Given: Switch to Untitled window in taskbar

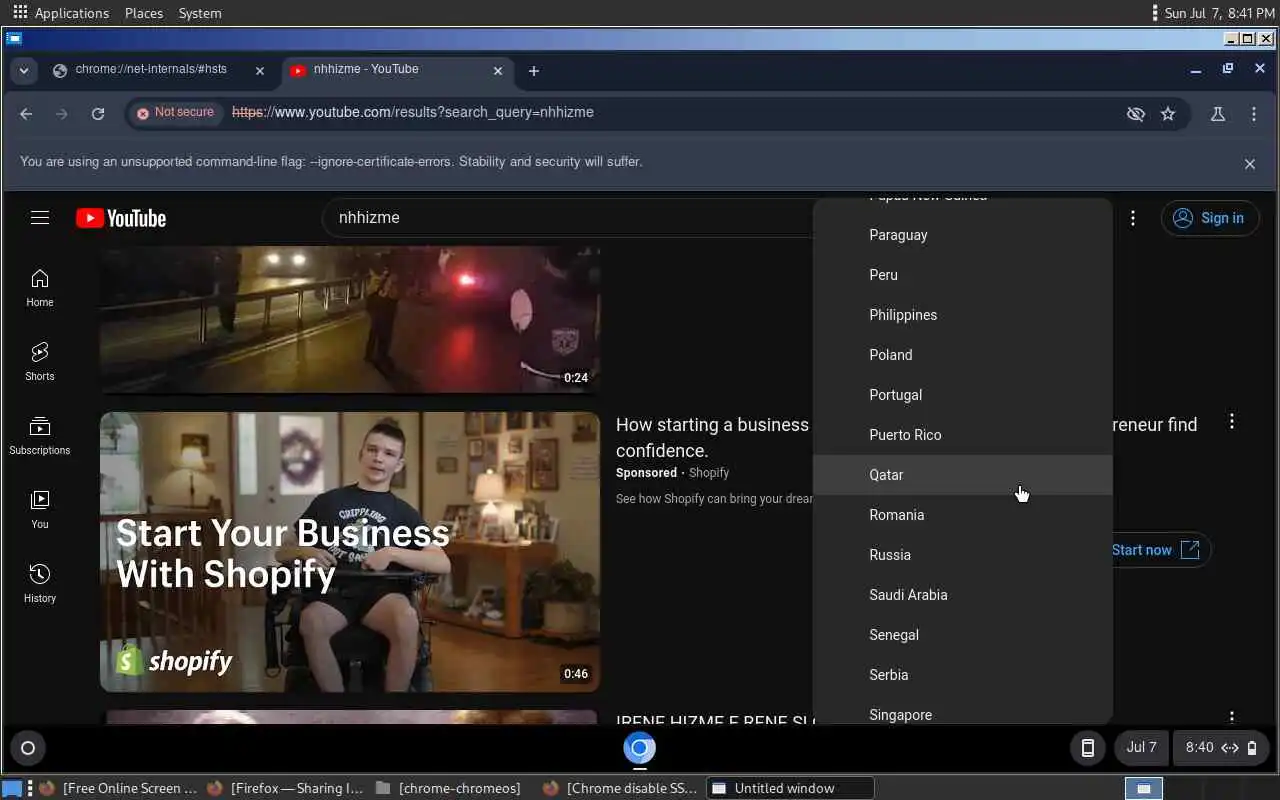Looking at the screenshot, I should click(790, 788).
